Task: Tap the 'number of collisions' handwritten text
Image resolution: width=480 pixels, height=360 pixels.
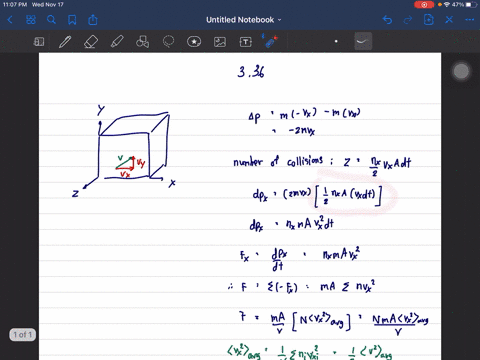Action: click(x=278, y=162)
